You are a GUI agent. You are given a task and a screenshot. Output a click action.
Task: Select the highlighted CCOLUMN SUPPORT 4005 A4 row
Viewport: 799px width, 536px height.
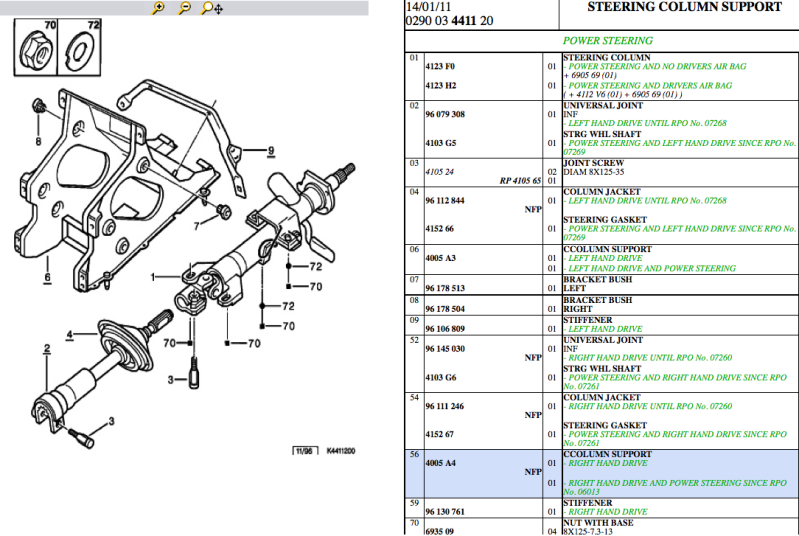(x=602, y=473)
